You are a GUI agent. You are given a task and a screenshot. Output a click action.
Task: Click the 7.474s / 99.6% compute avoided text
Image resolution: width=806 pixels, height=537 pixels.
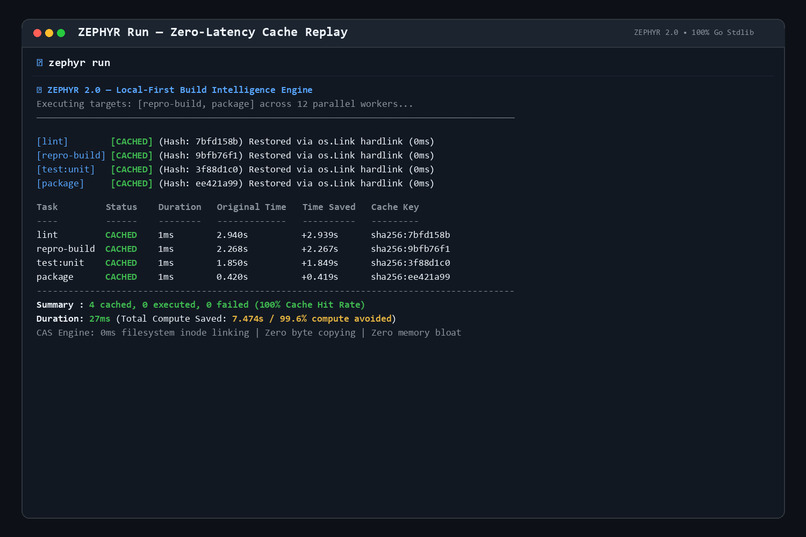pos(312,318)
